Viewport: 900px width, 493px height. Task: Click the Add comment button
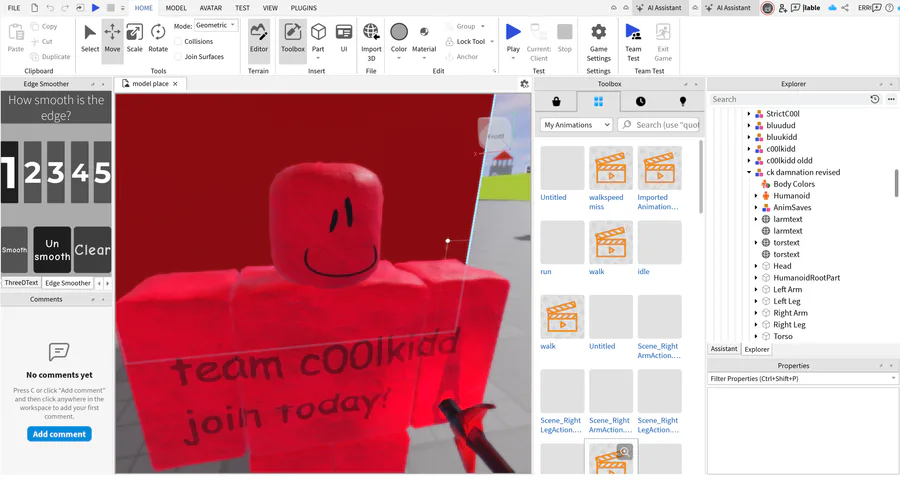tap(59, 434)
